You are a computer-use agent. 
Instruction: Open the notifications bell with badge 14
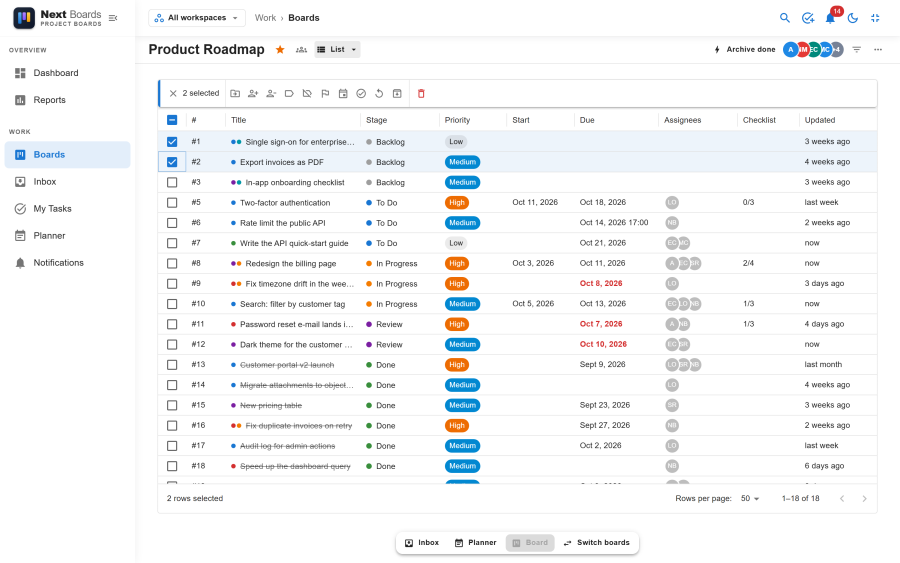830,18
